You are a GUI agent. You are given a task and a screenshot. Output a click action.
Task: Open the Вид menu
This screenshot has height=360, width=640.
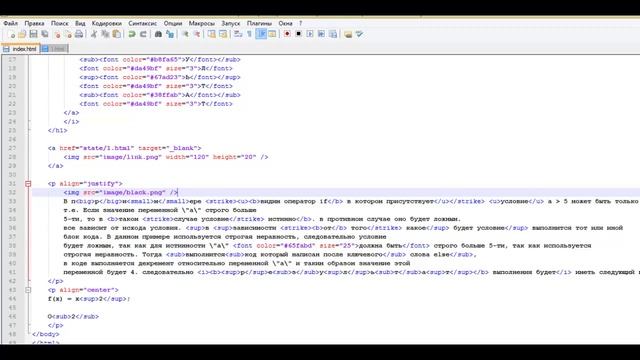click(80, 23)
